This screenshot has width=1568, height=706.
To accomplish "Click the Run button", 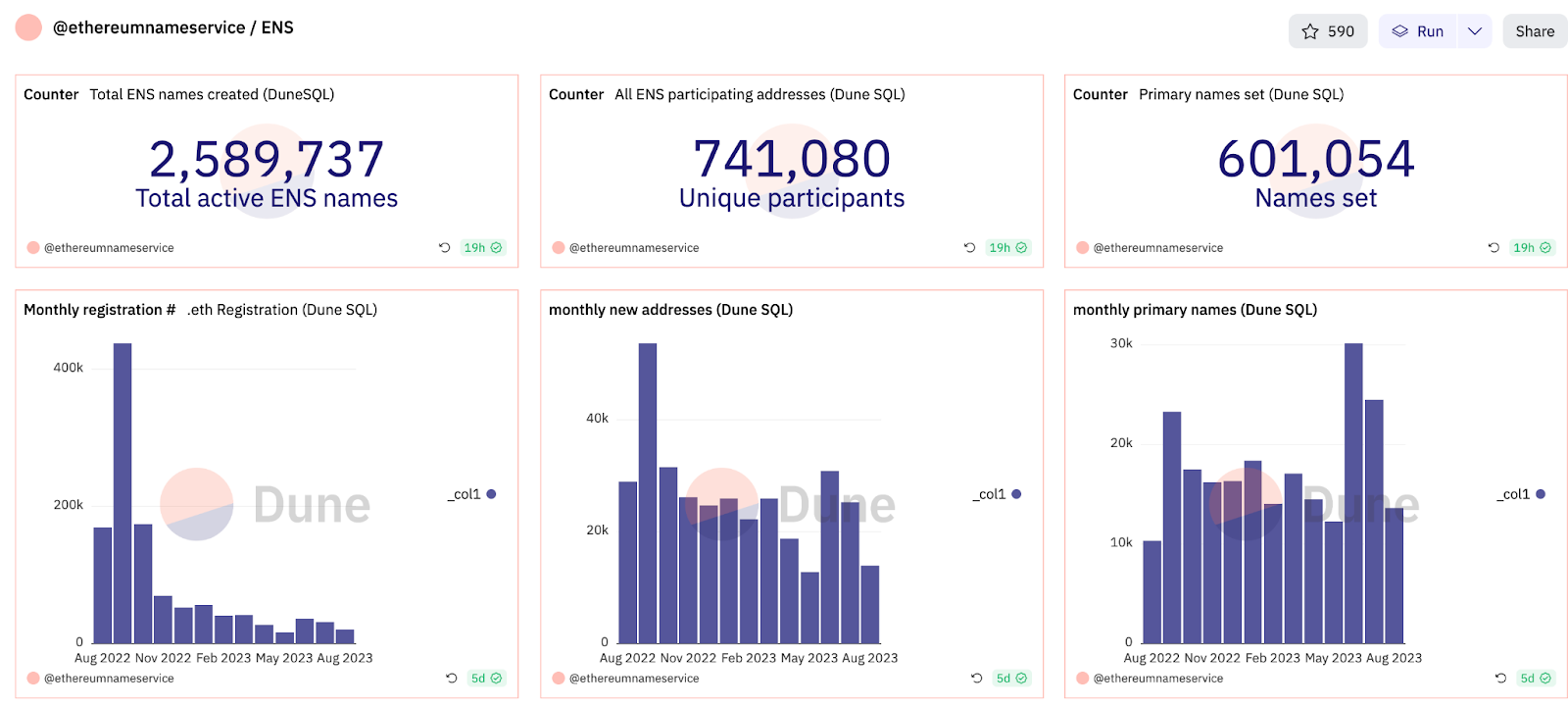I will [x=1418, y=31].
